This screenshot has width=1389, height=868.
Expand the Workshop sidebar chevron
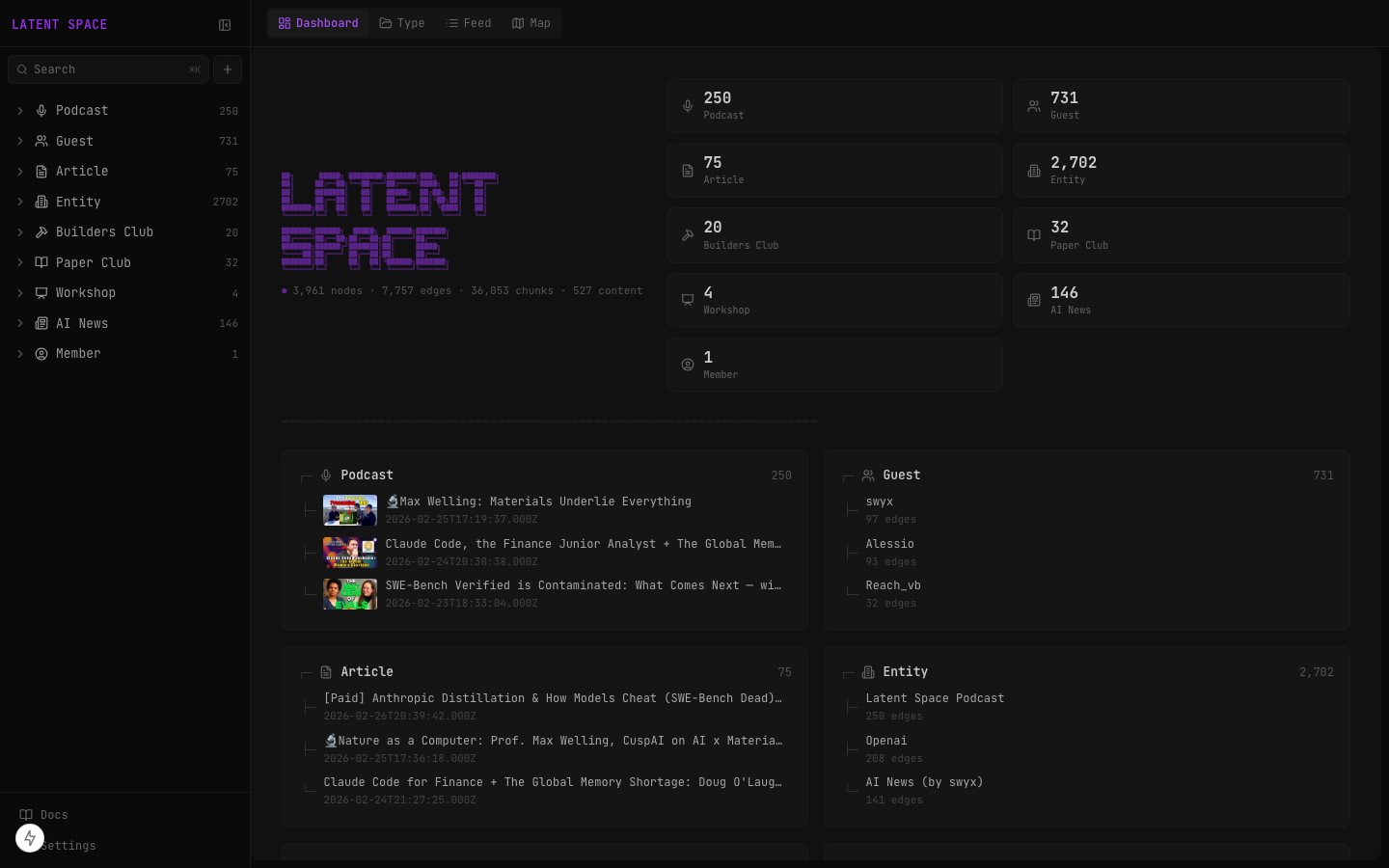click(x=20, y=293)
